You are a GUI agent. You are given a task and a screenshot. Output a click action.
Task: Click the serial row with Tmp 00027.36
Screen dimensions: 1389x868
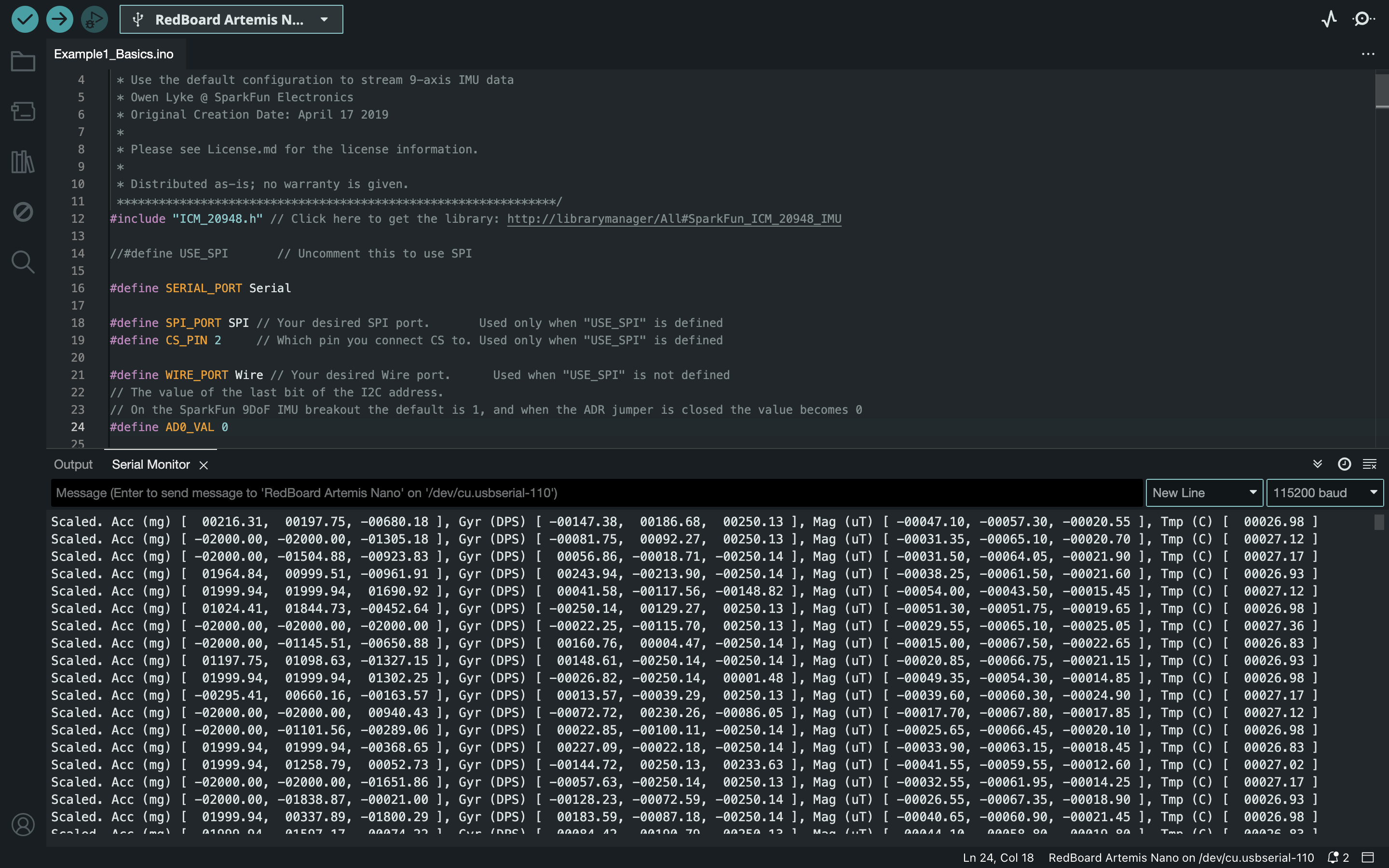click(x=684, y=626)
